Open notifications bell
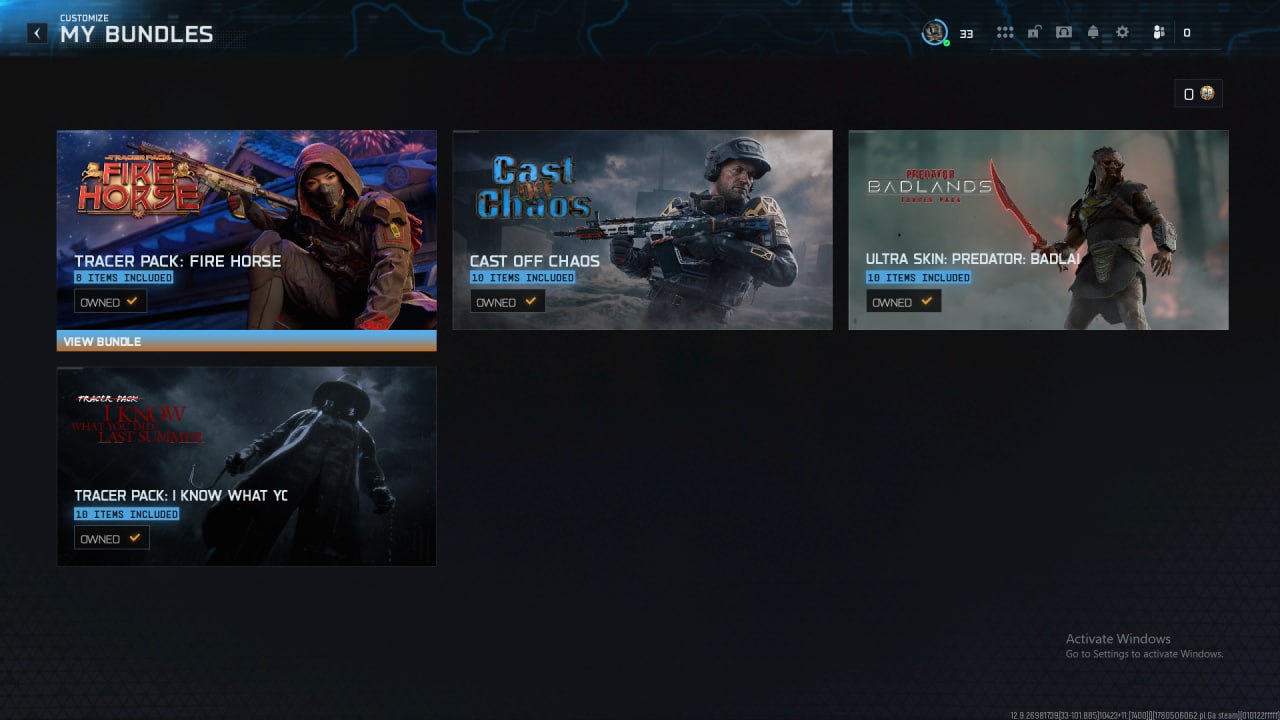The height and width of the screenshot is (720, 1280). pos(1093,33)
